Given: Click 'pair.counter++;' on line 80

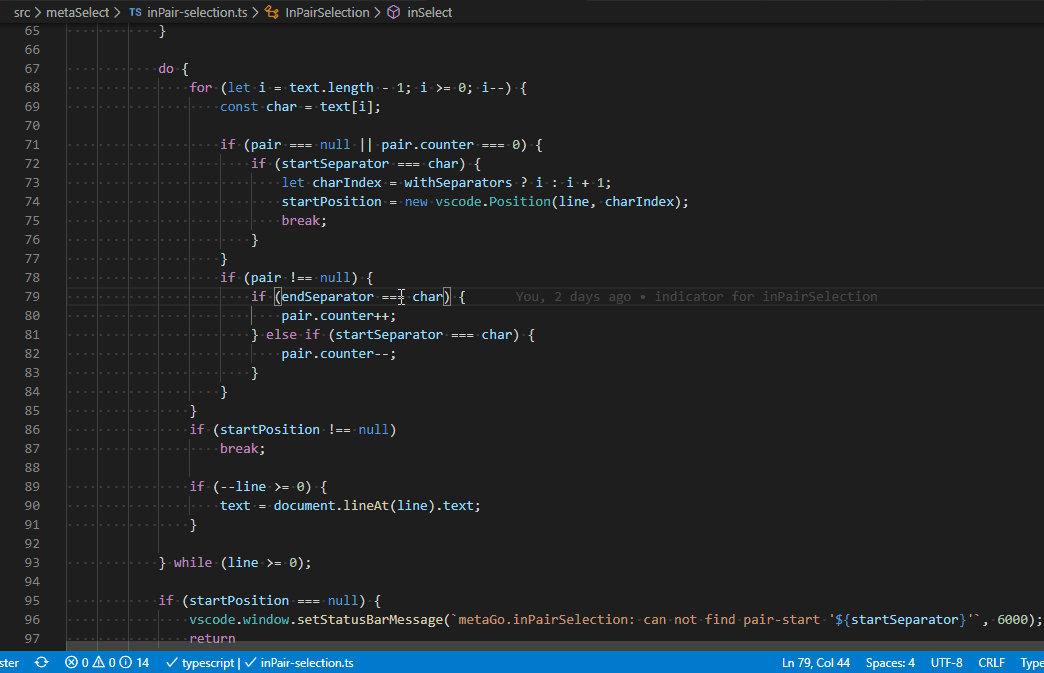Looking at the screenshot, I should 339,316.
